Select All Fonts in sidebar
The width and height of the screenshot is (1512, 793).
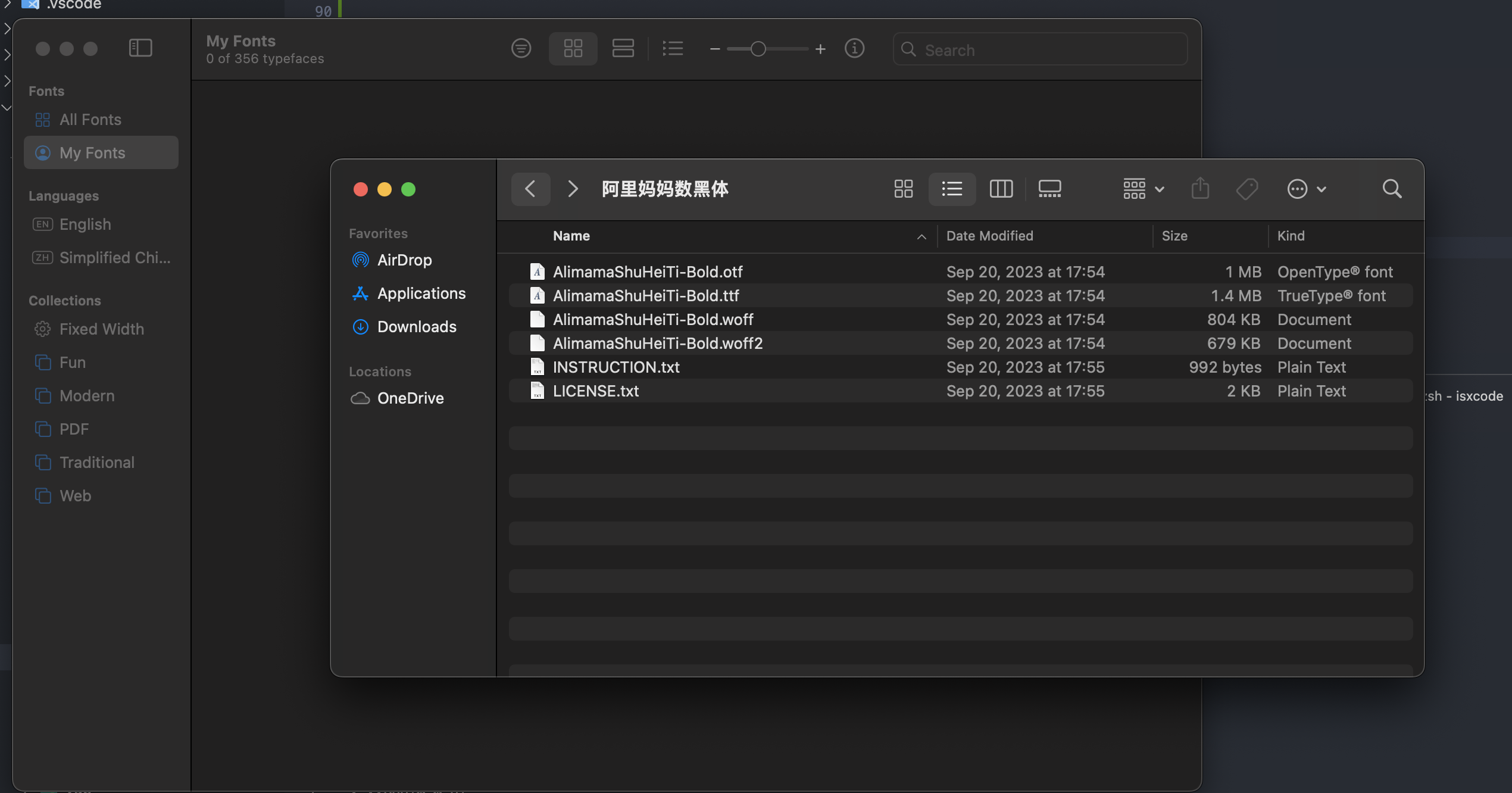click(x=101, y=120)
